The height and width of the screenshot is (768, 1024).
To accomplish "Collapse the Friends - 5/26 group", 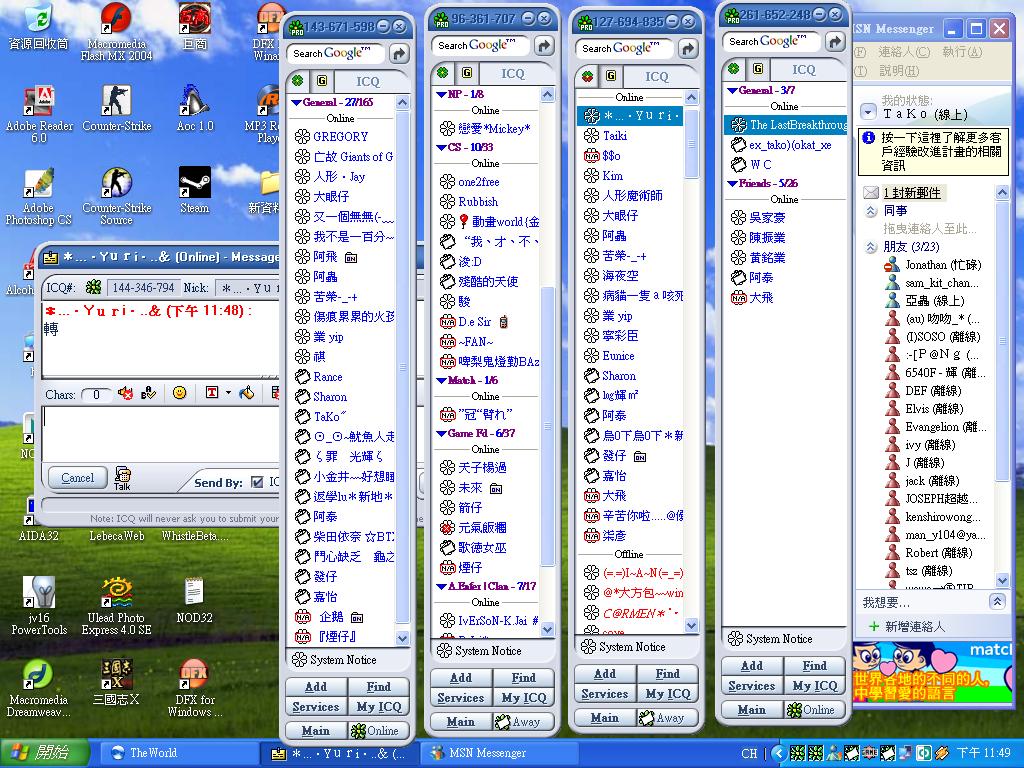I will point(732,184).
